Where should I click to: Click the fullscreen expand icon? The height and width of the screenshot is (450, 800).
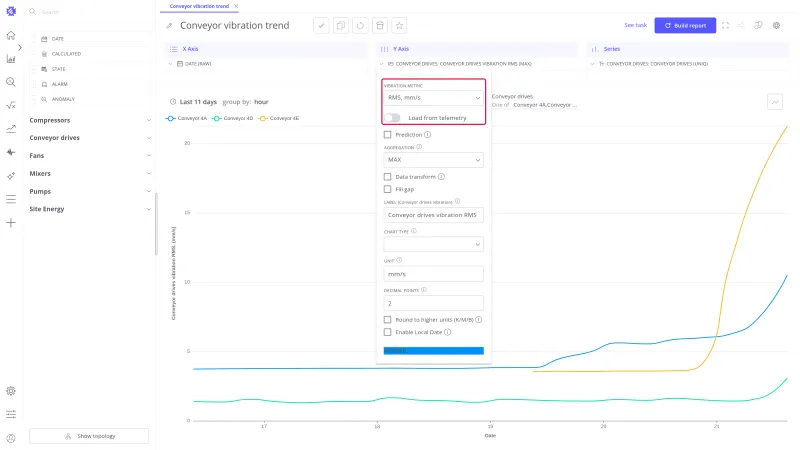726,26
